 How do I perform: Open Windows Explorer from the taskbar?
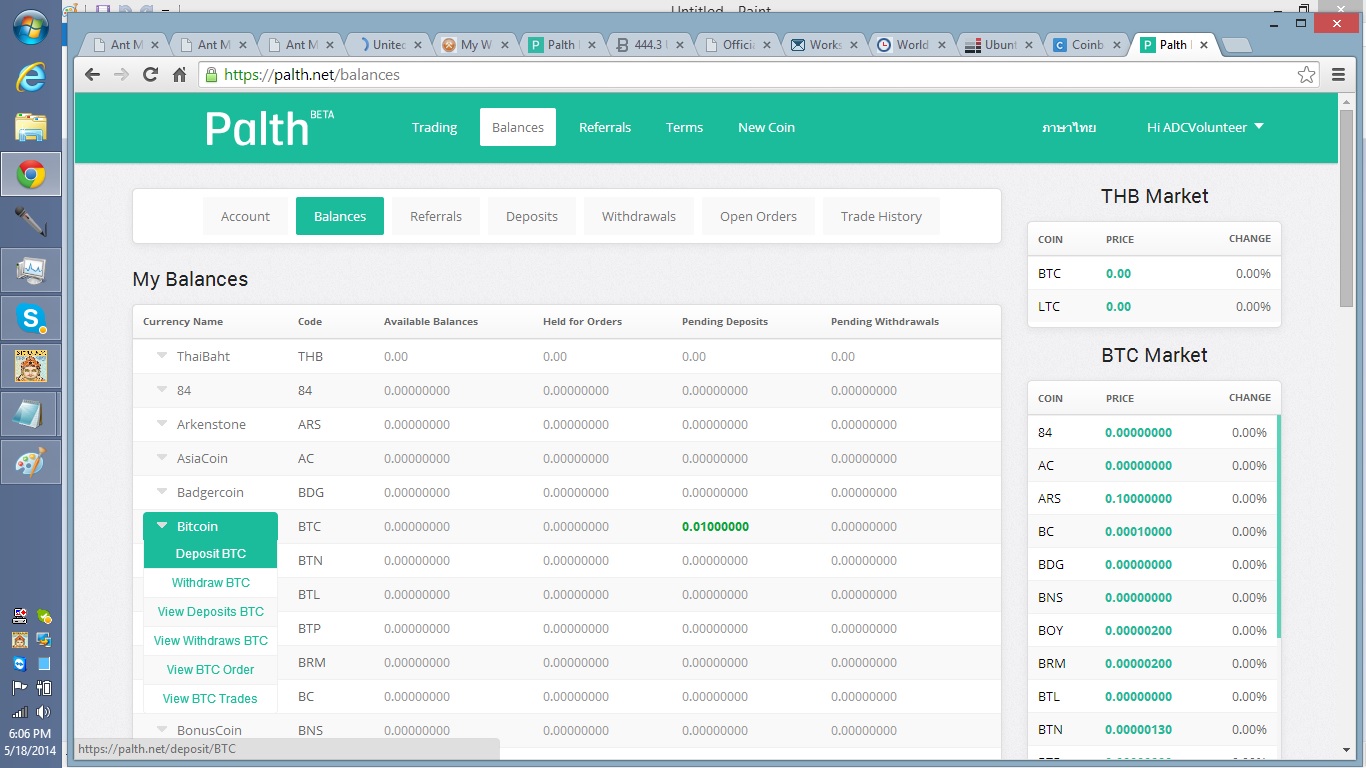(31, 127)
